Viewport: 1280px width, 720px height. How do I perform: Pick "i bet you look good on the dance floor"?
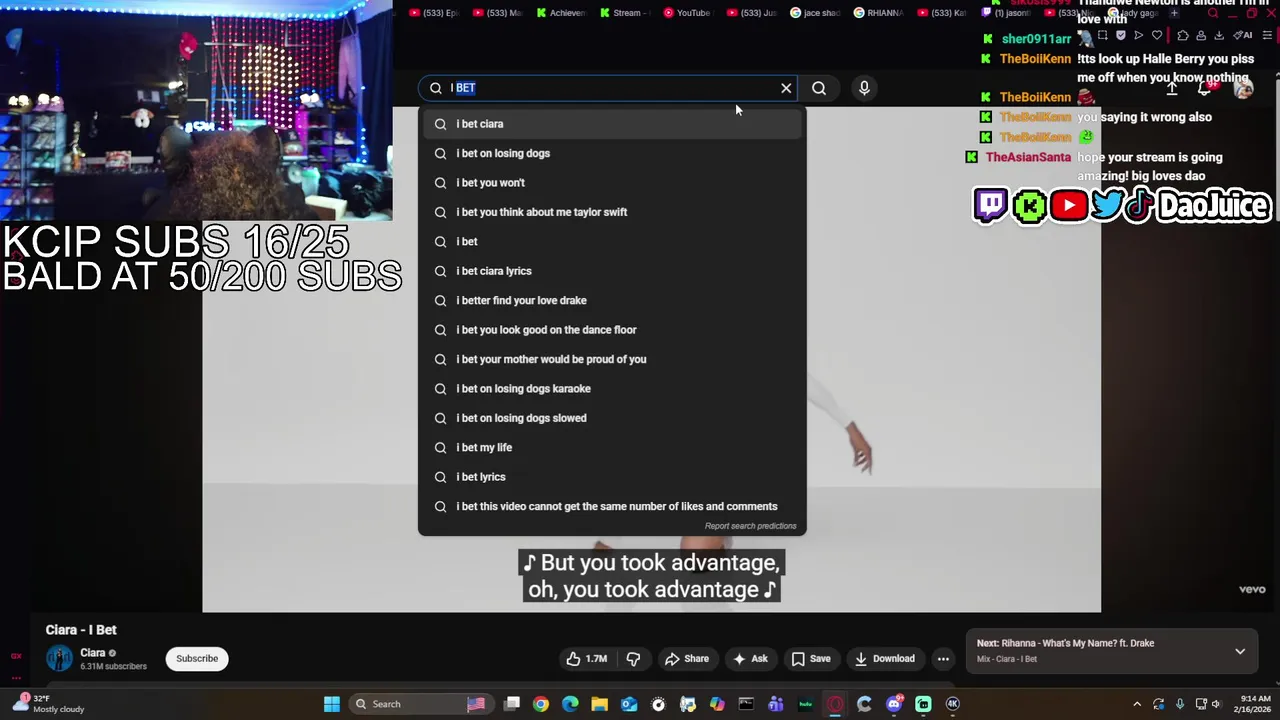611,330
